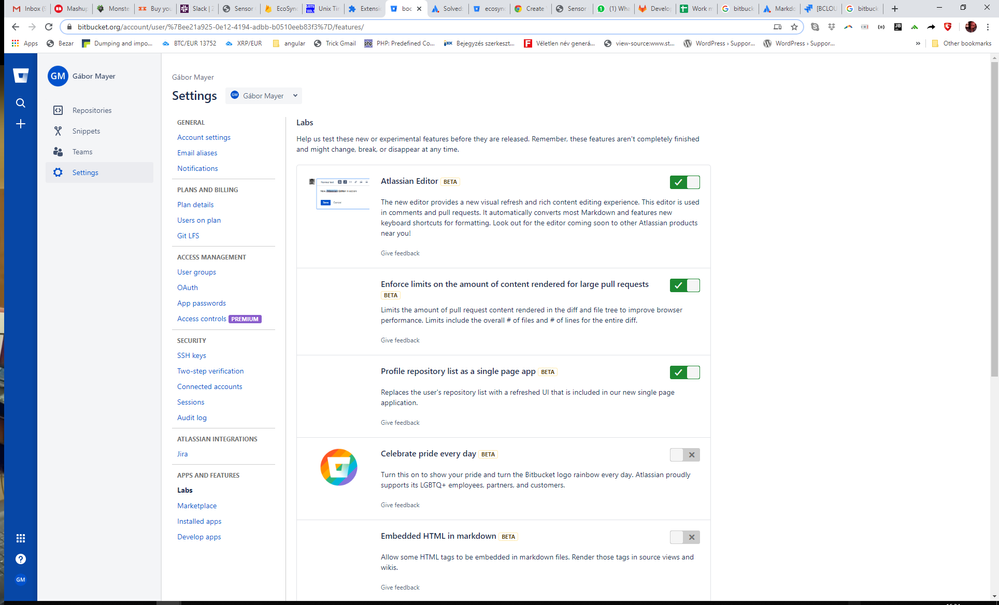Click the rainbow Bitbucket pride logo
The image size is (999, 605).
click(x=338, y=467)
